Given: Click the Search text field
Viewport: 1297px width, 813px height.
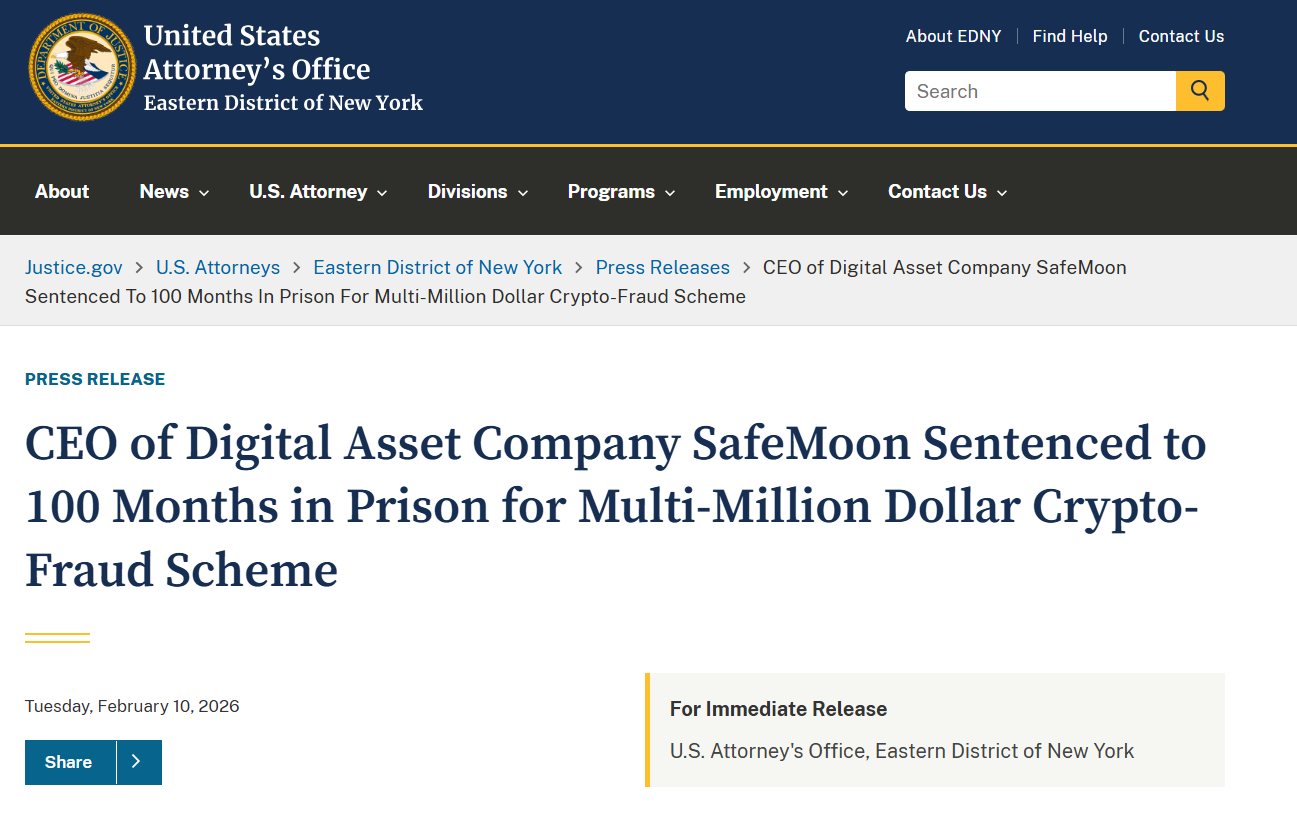Looking at the screenshot, I should coord(1040,91).
